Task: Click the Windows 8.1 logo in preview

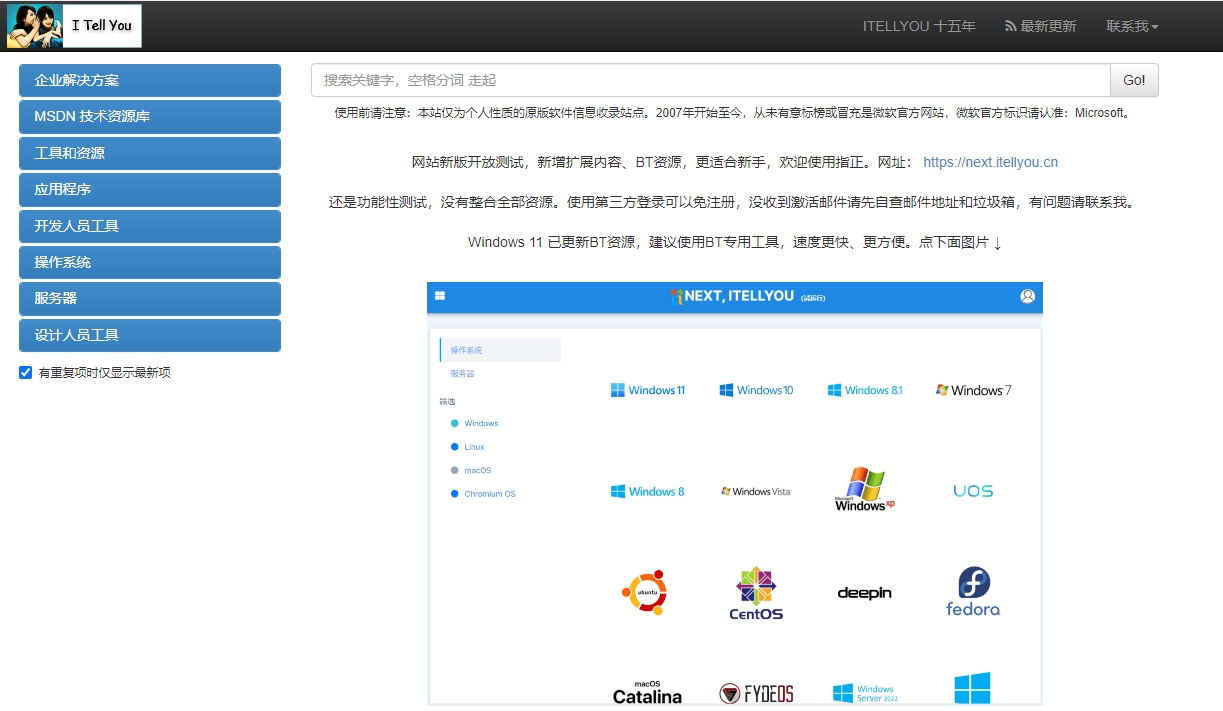Action: [865, 390]
